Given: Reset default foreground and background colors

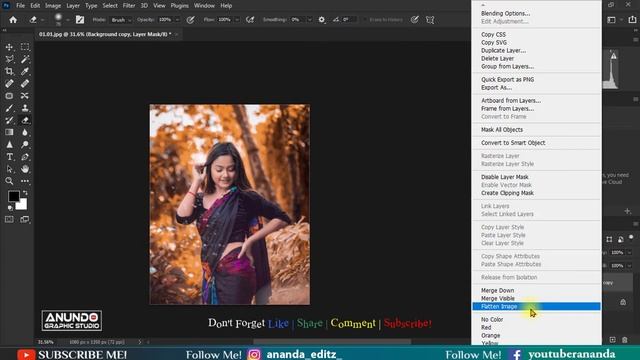Looking at the screenshot, I should (10, 208).
